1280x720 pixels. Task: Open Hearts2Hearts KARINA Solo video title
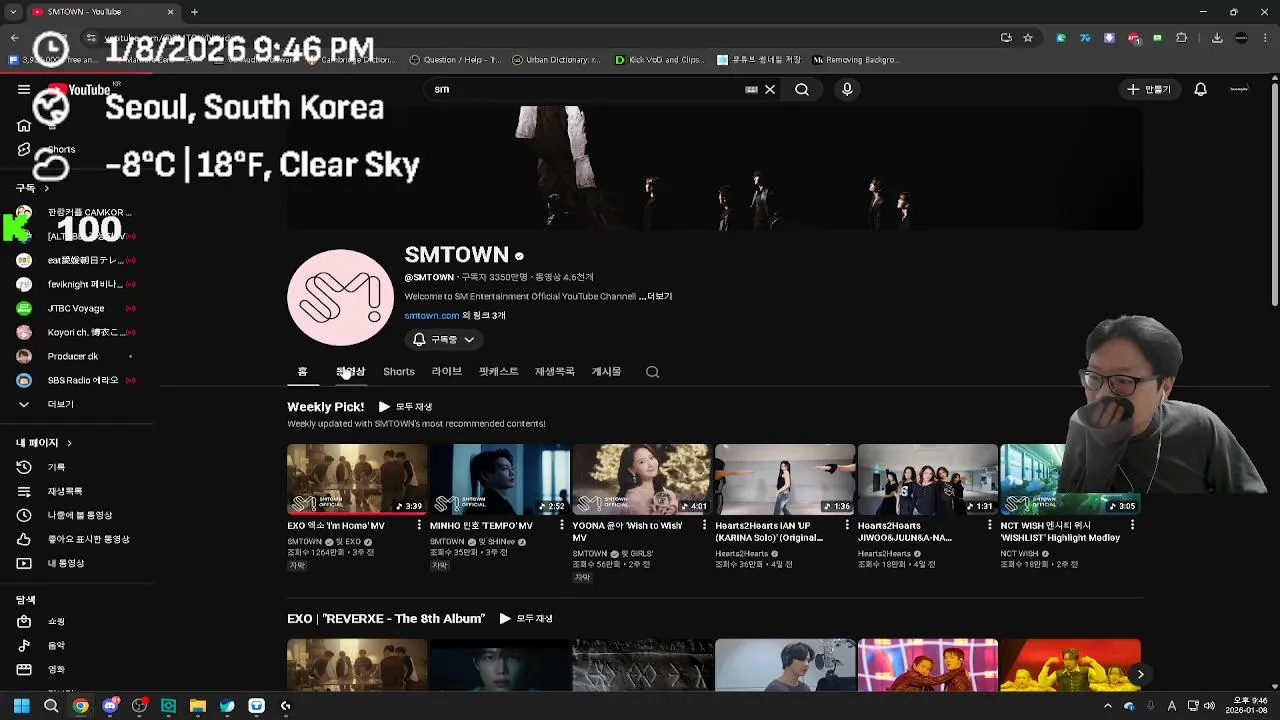(769, 531)
